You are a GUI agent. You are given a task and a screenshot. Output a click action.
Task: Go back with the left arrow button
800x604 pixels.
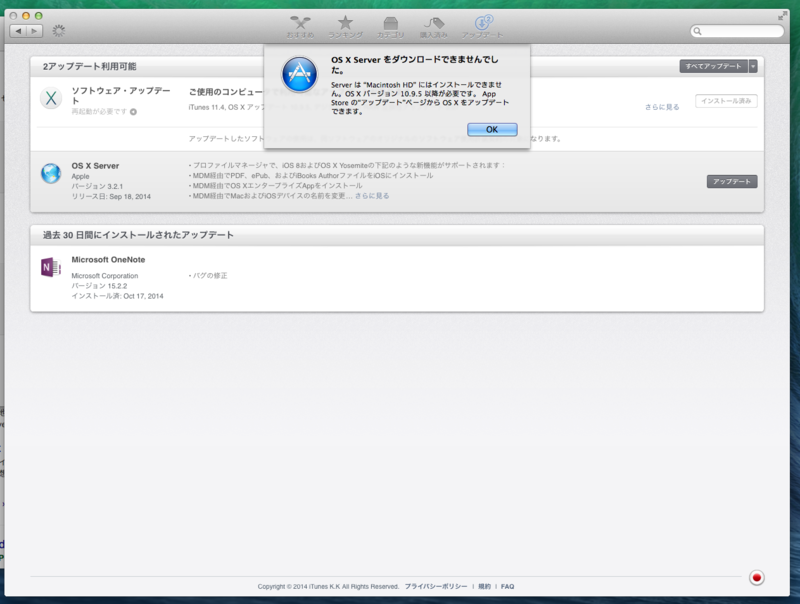(18, 31)
